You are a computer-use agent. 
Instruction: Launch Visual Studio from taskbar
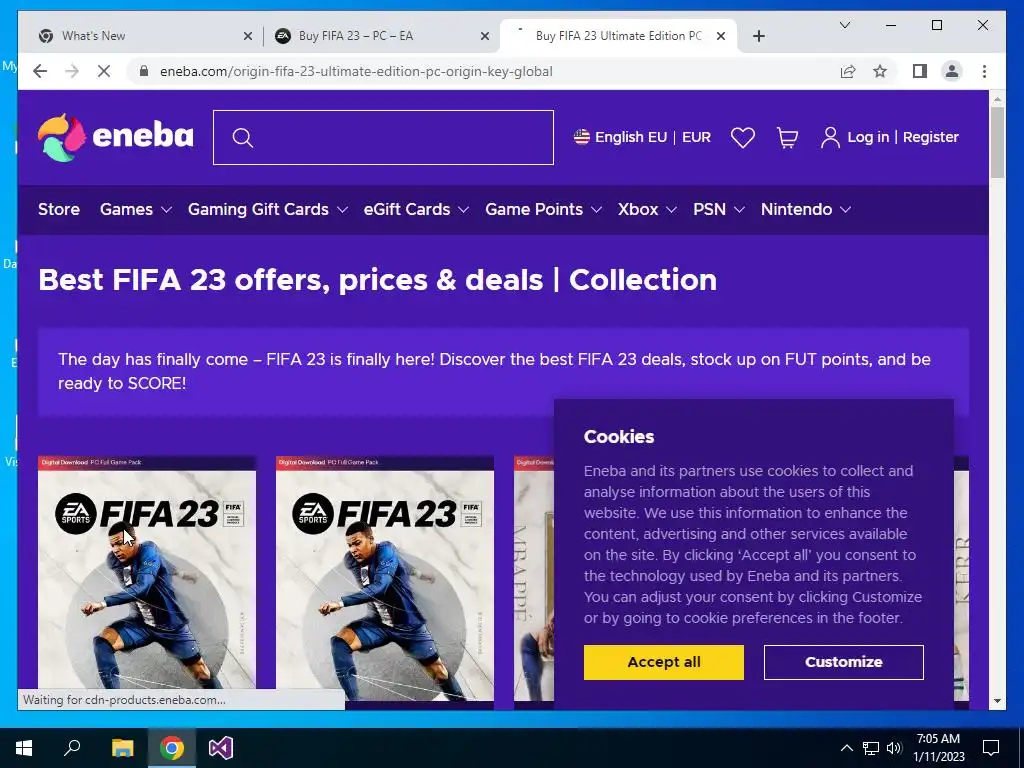[x=221, y=748]
